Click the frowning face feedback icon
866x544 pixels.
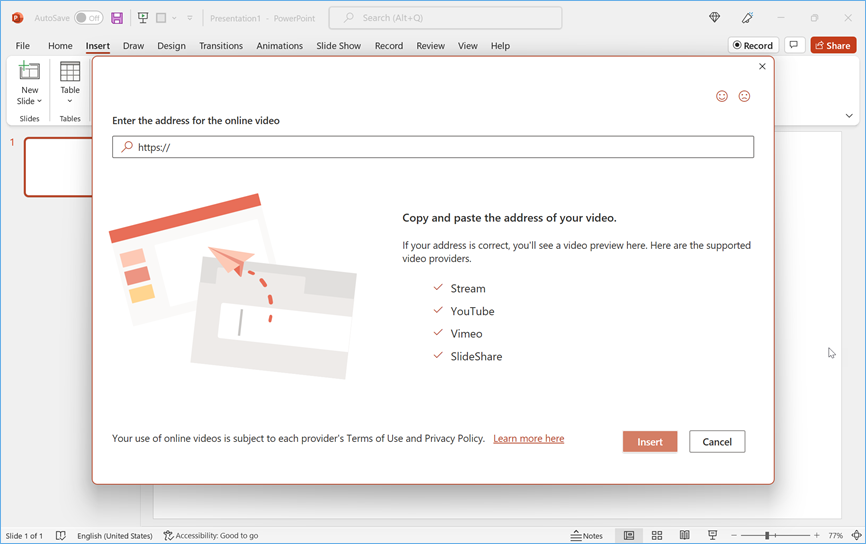(744, 96)
